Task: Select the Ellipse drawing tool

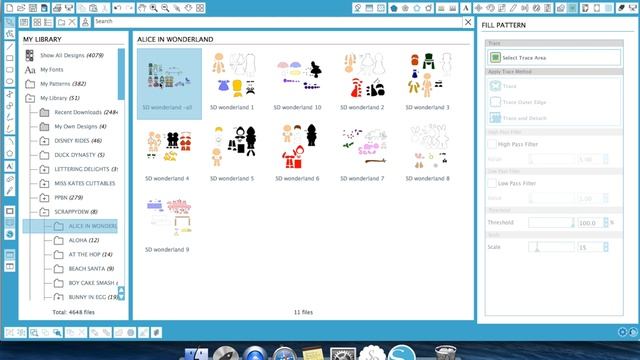Action: click(x=9, y=81)
